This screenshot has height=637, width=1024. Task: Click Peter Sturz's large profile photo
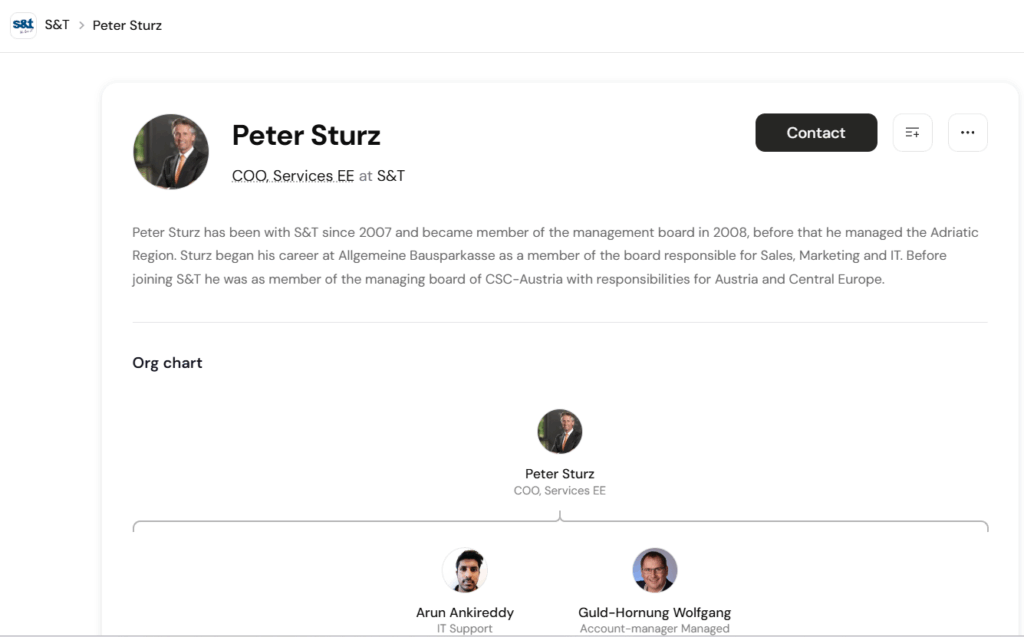point(171,152)
